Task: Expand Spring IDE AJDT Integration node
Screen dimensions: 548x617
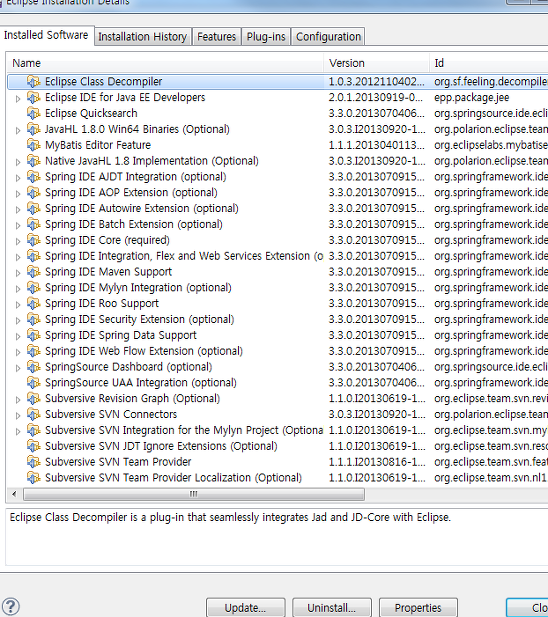Action: [18, 178]
